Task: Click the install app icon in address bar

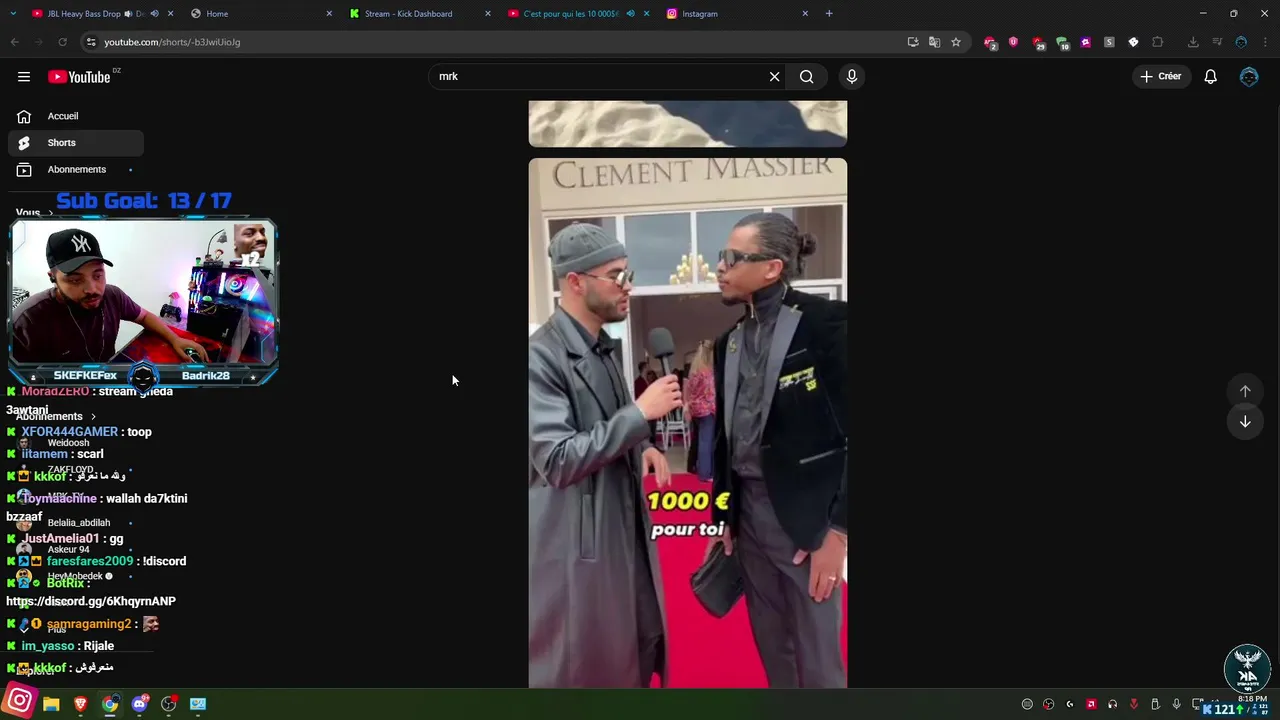Action: pos(913,42)
